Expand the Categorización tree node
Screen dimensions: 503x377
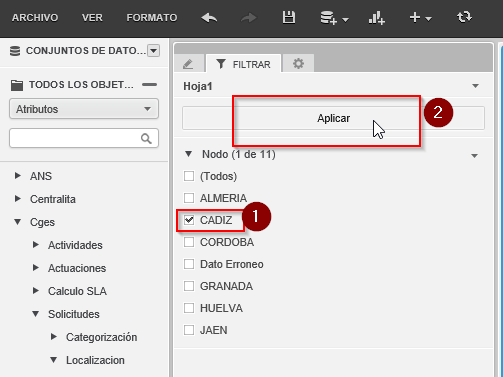click(54, 337)
